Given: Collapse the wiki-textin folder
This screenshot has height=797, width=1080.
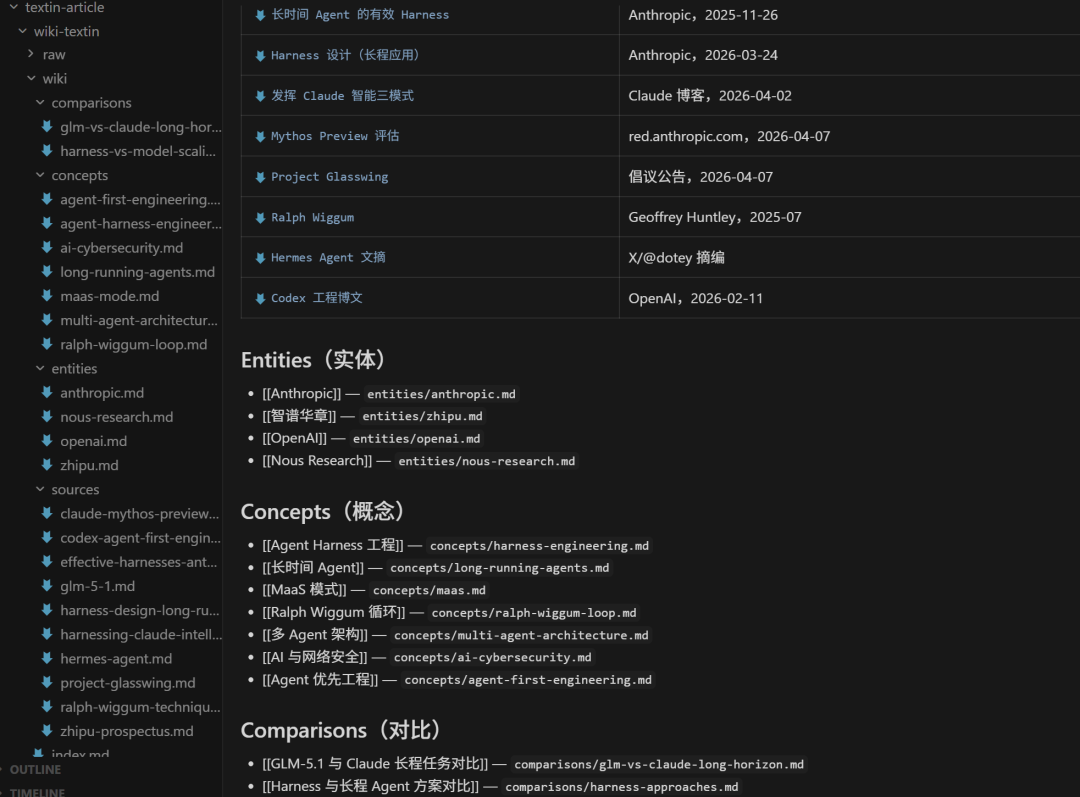Looking at the screenshot, I should click(x=23, y=31).
